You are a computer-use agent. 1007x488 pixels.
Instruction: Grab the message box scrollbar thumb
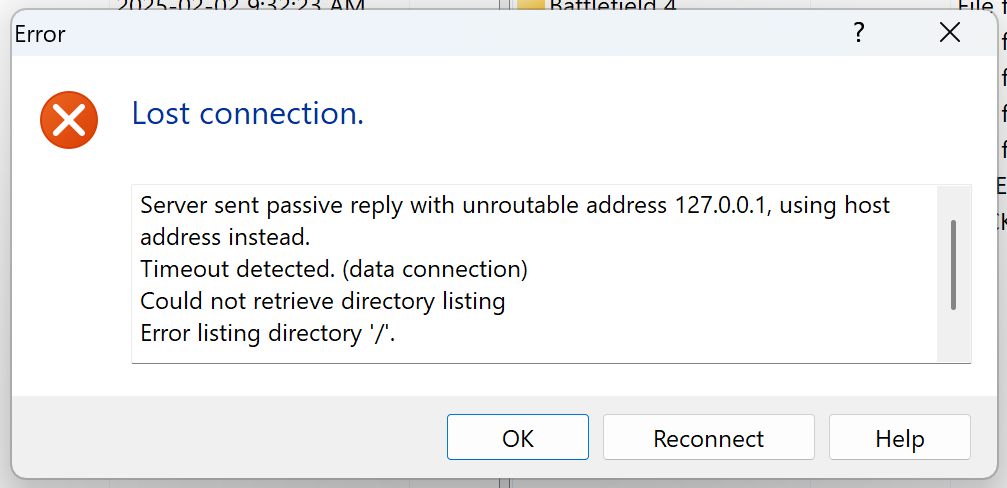pos(954,264)
